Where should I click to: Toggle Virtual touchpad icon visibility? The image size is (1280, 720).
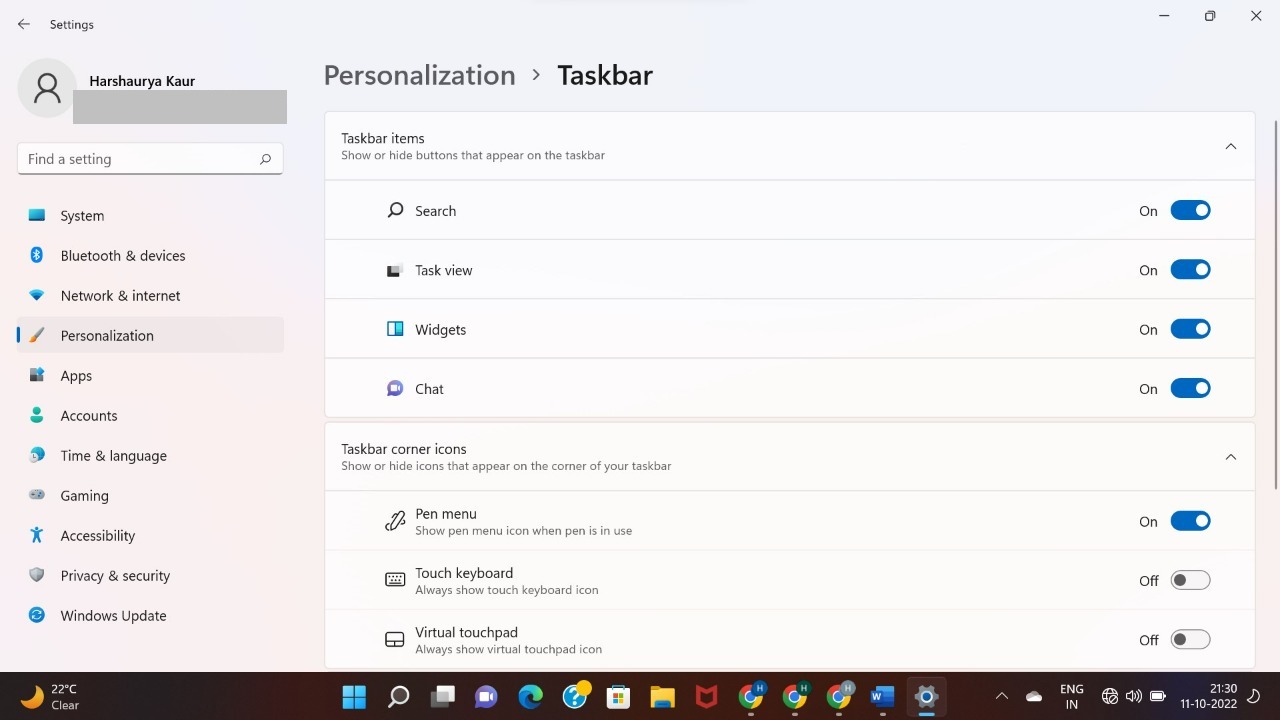click(x=1190, y=639)
